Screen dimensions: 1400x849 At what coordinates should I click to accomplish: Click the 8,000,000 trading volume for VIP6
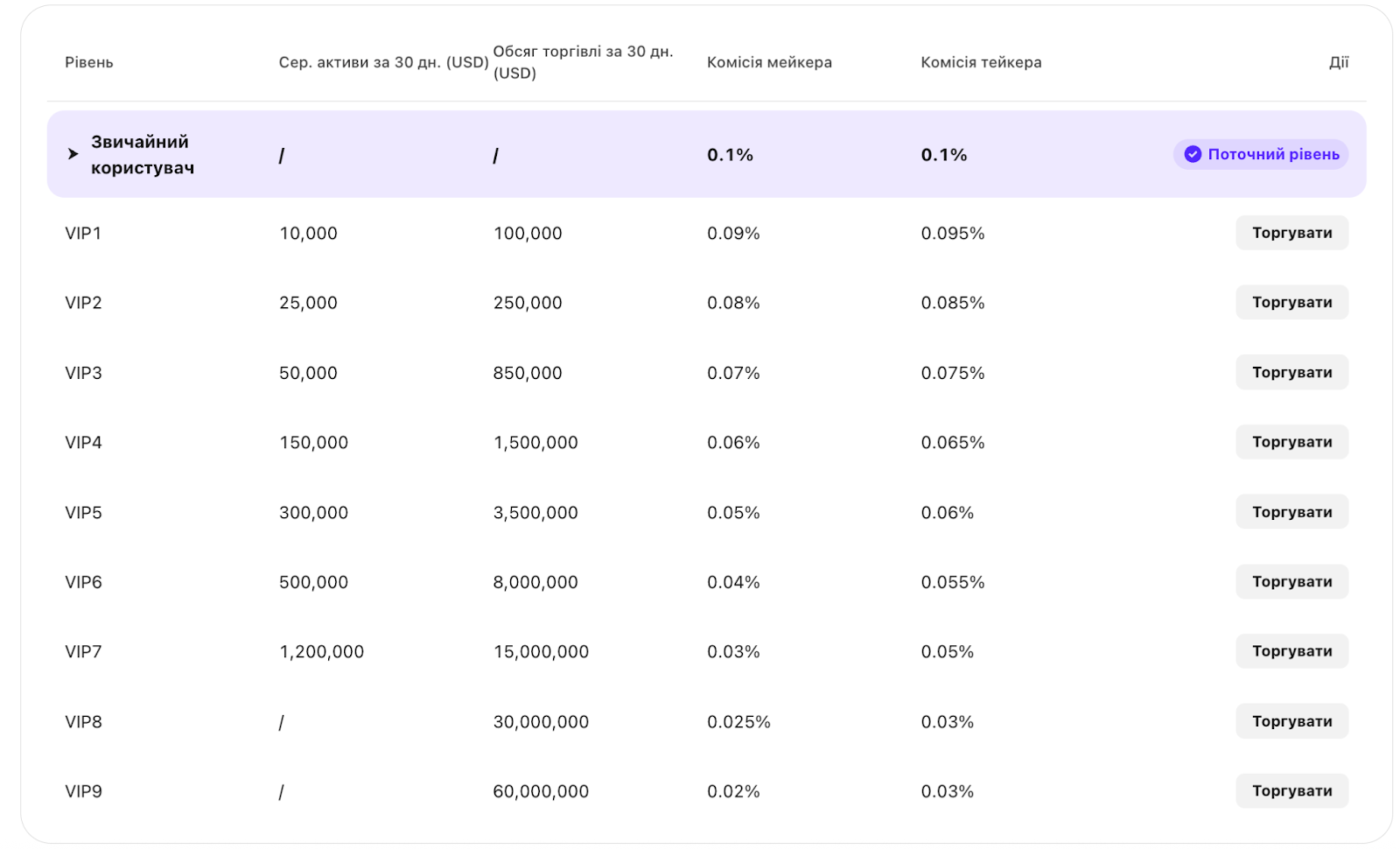tap(535, 582)
